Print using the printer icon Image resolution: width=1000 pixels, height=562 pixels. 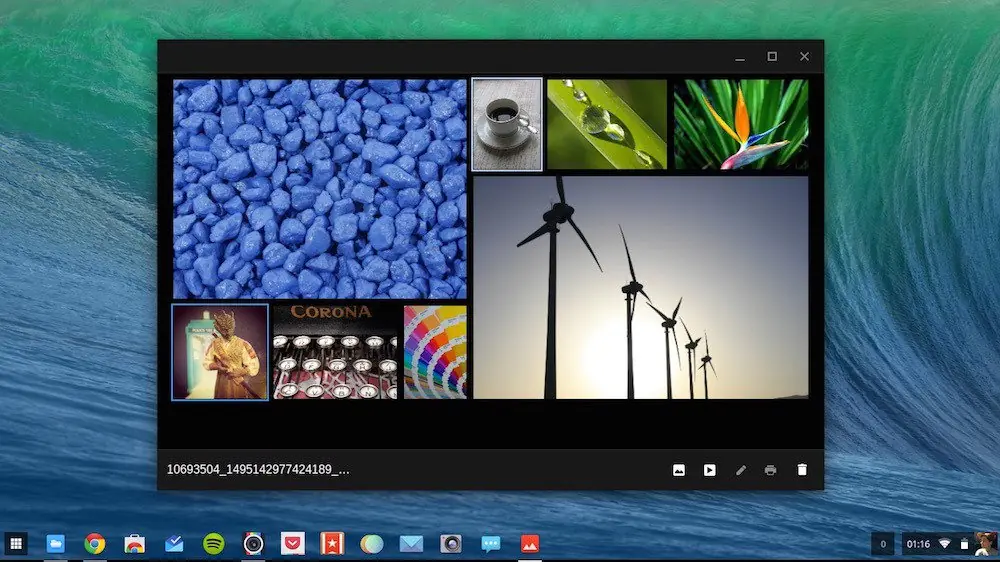pyautogui.click(x=770, y=470)
